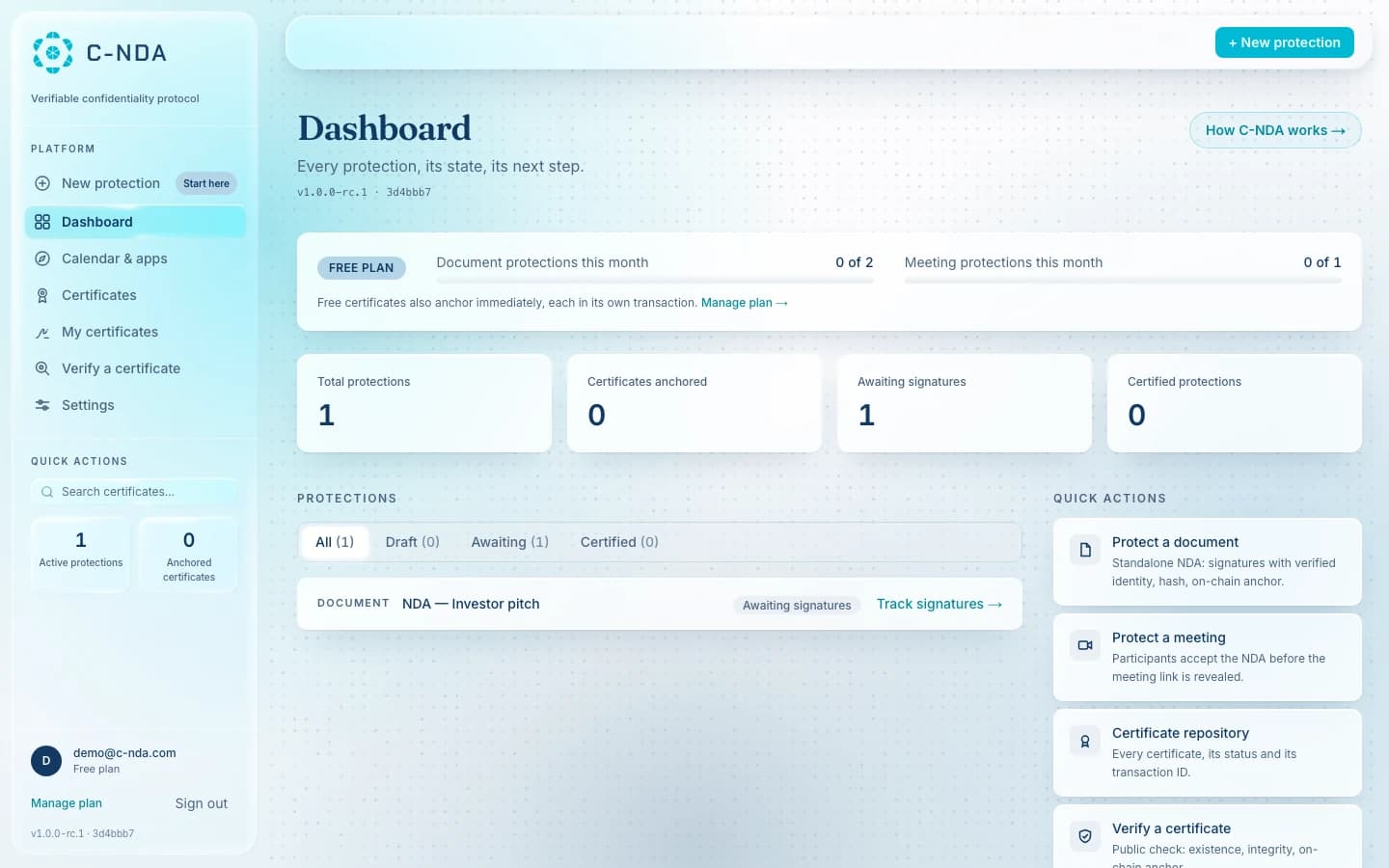Click the + New protection button
Viewport: 1389px width, 868px height.
coord(1284,42)
